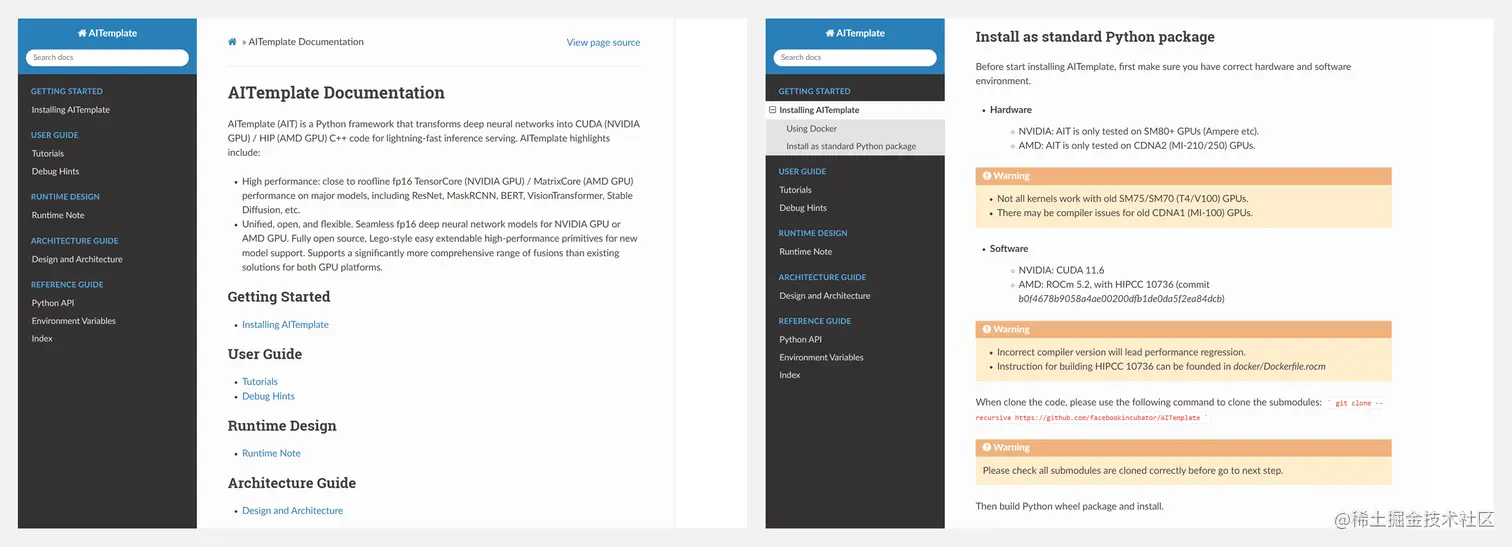Click REFERENCE GUIDE caption in left sidebar

coord(67,285)
